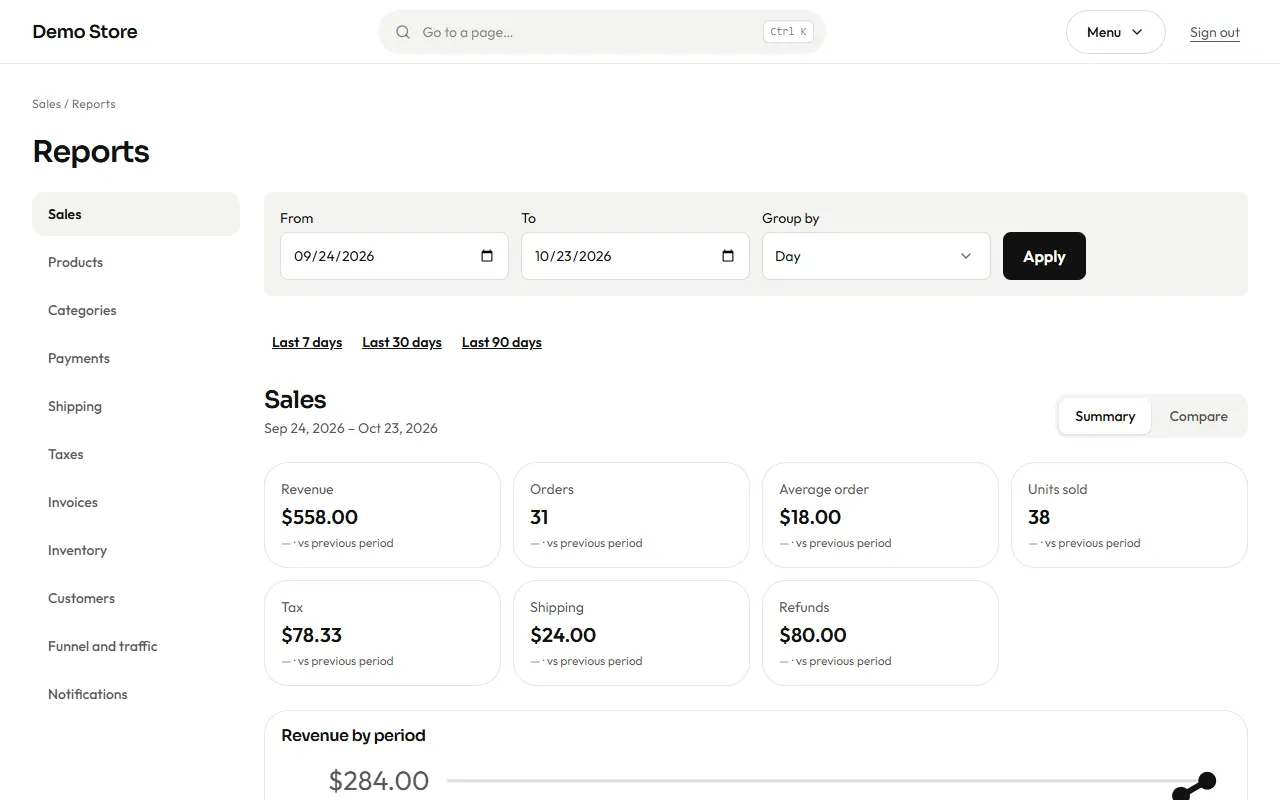
Task: Click the Sep 24, 2026 – Oct 23, 2026 date range text
Action: click(x=351, y=428)
